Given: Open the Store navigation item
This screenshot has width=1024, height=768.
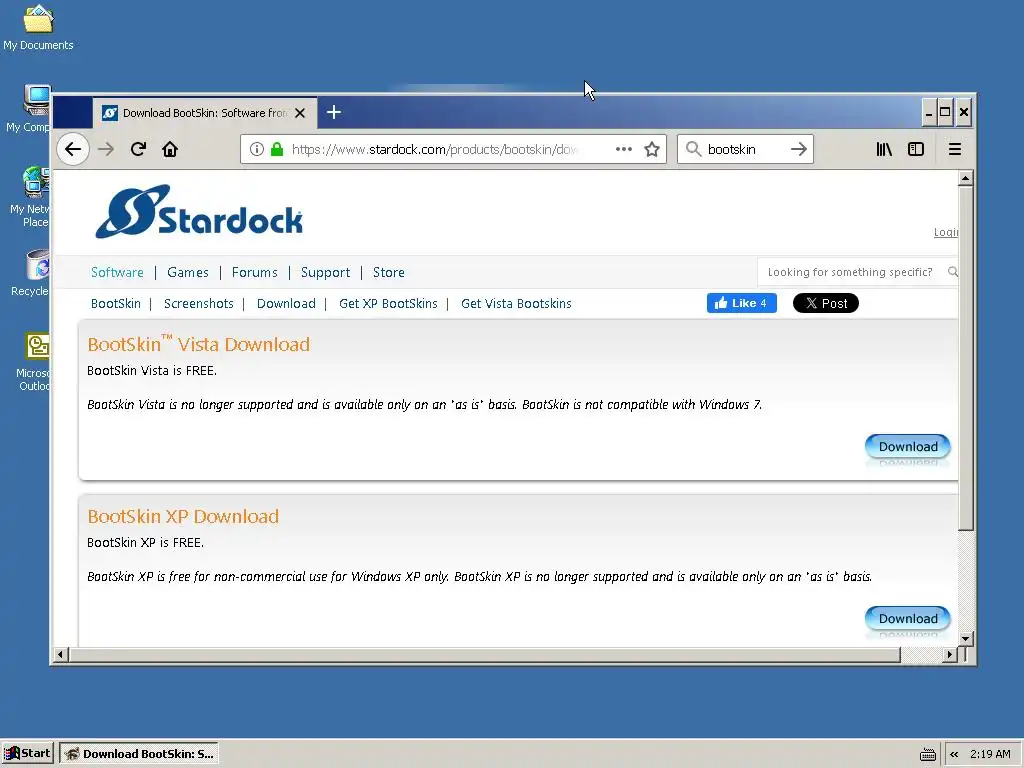Looking at the screenshot, I should click(389, 272).
